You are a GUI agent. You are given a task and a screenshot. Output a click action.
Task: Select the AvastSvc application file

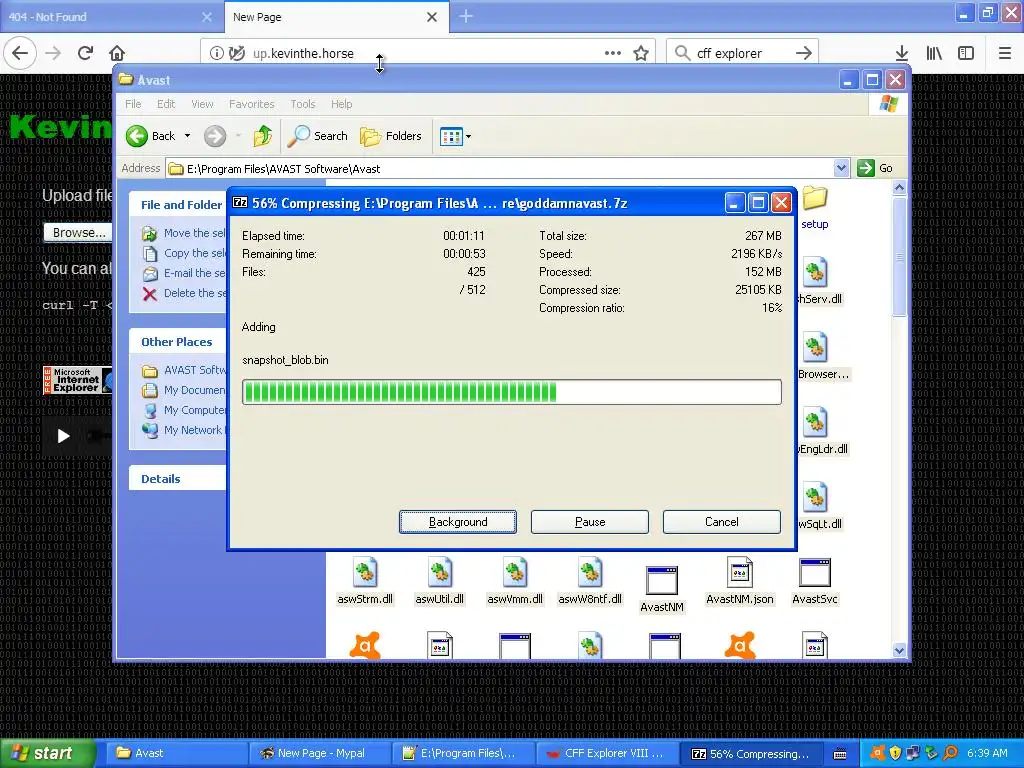[814, 581]
